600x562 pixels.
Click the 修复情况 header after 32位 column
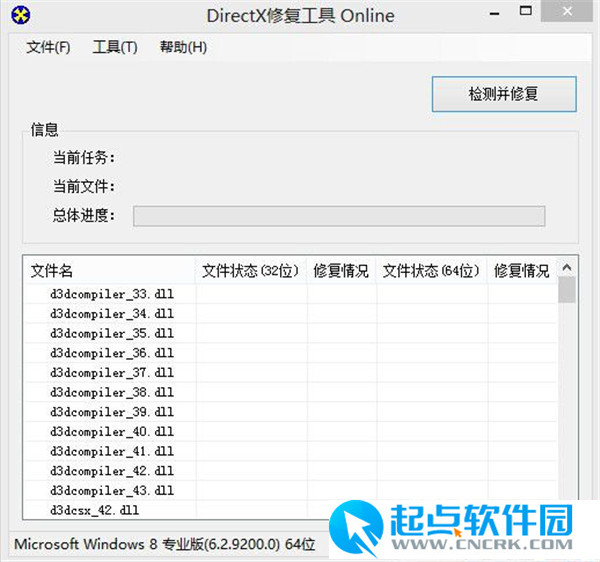click(341, 271)
